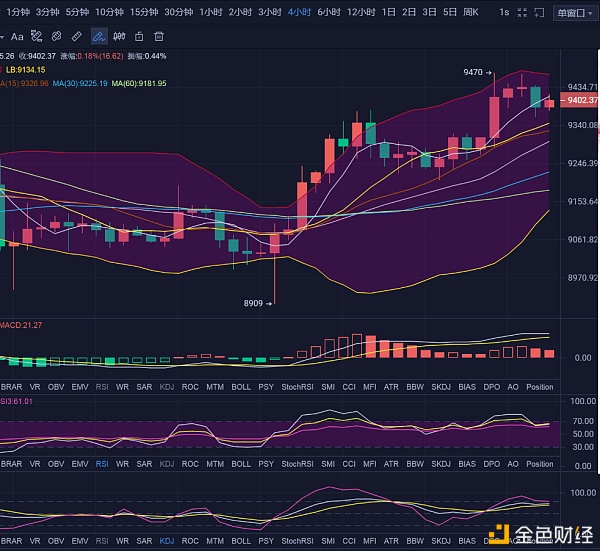This screenshot has height=551, width=600.
Task: Select the active 4小时 timeframe
Action: coord(300,12)
